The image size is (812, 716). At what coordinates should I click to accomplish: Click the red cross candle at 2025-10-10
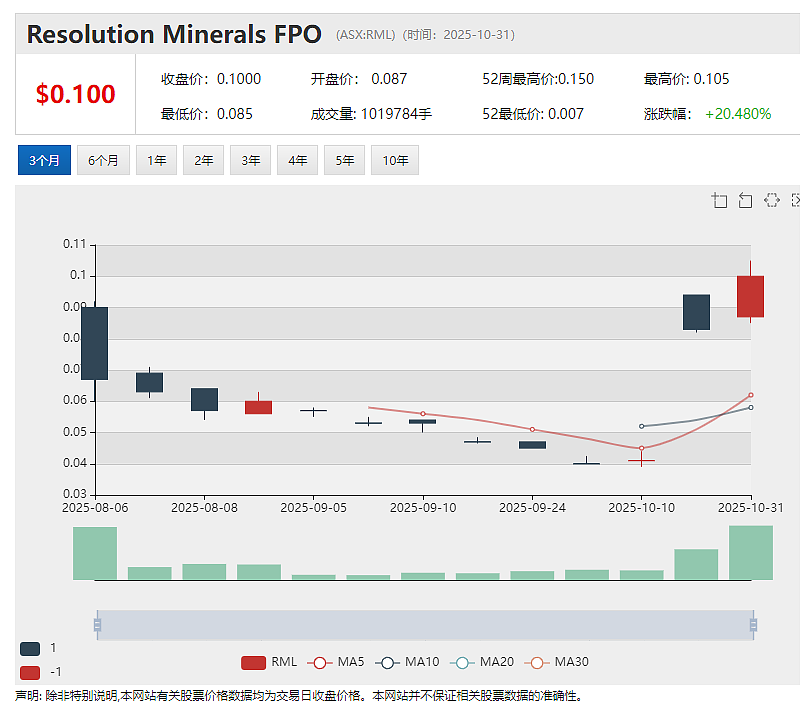(x=642, y=460)
